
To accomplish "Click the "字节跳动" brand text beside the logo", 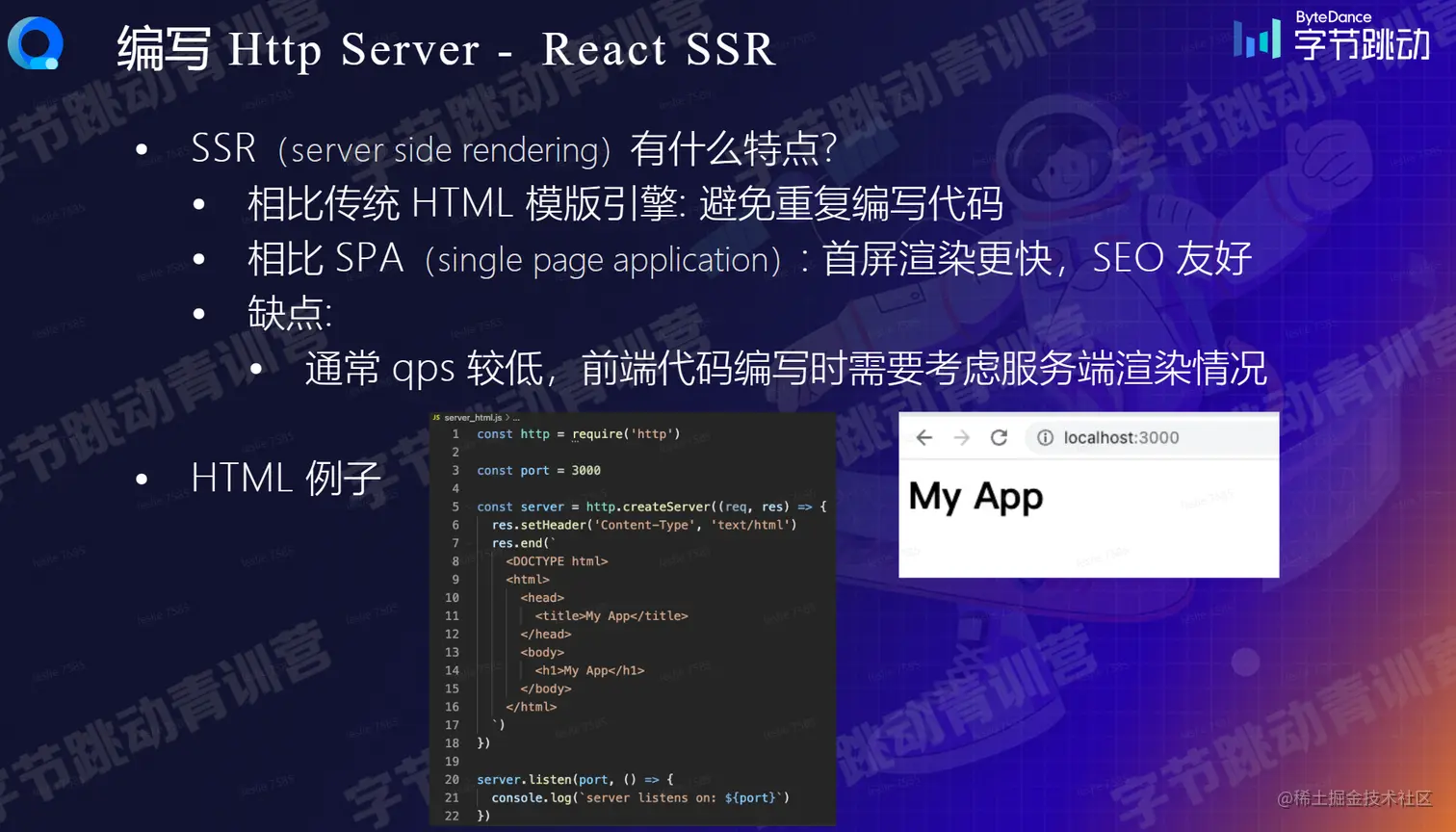I will [1362, 44].
